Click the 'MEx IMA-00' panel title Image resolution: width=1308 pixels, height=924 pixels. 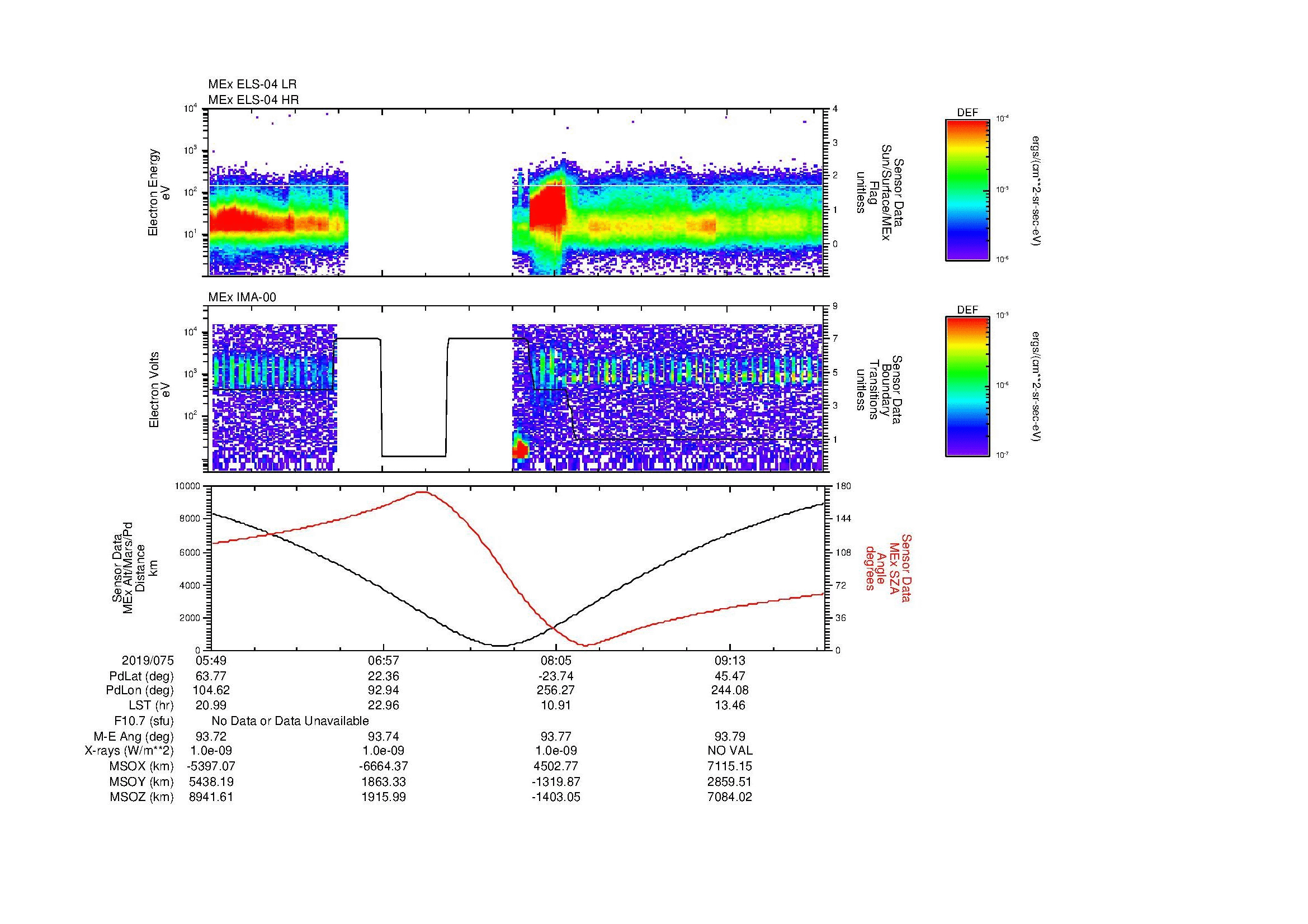coord(242,297)
